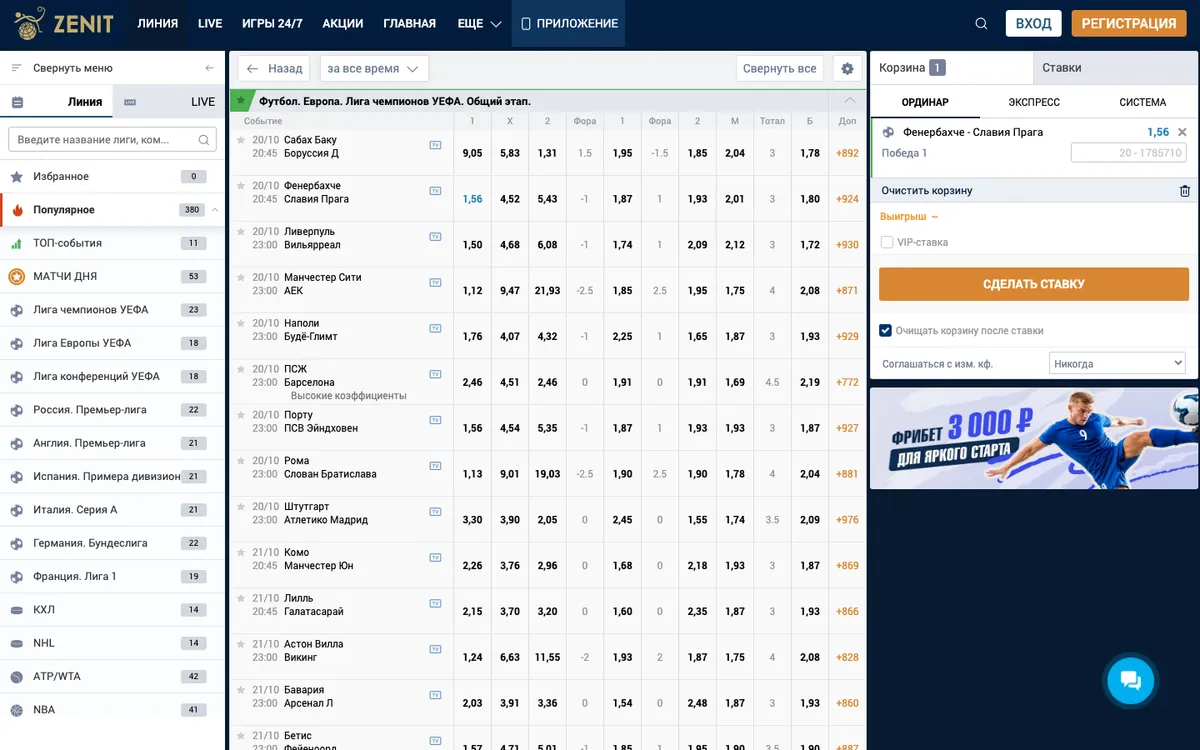Click the TV icon for Ливерпуль - Вильярреал
Viewport: 1200px width, 750px height.
pyautogui.click(x=435, y=237)
